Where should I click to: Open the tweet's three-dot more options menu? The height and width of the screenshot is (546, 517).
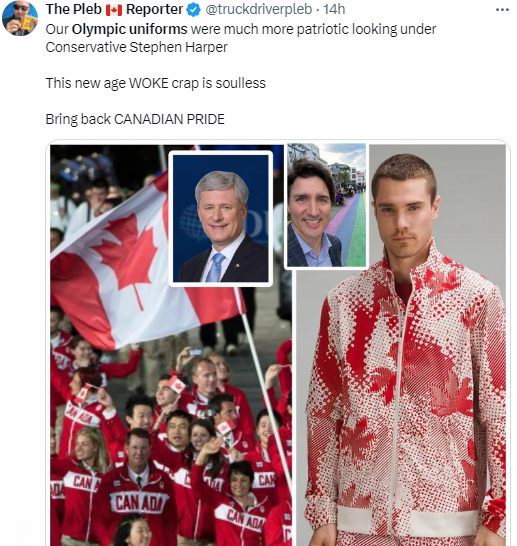point(502,10)
